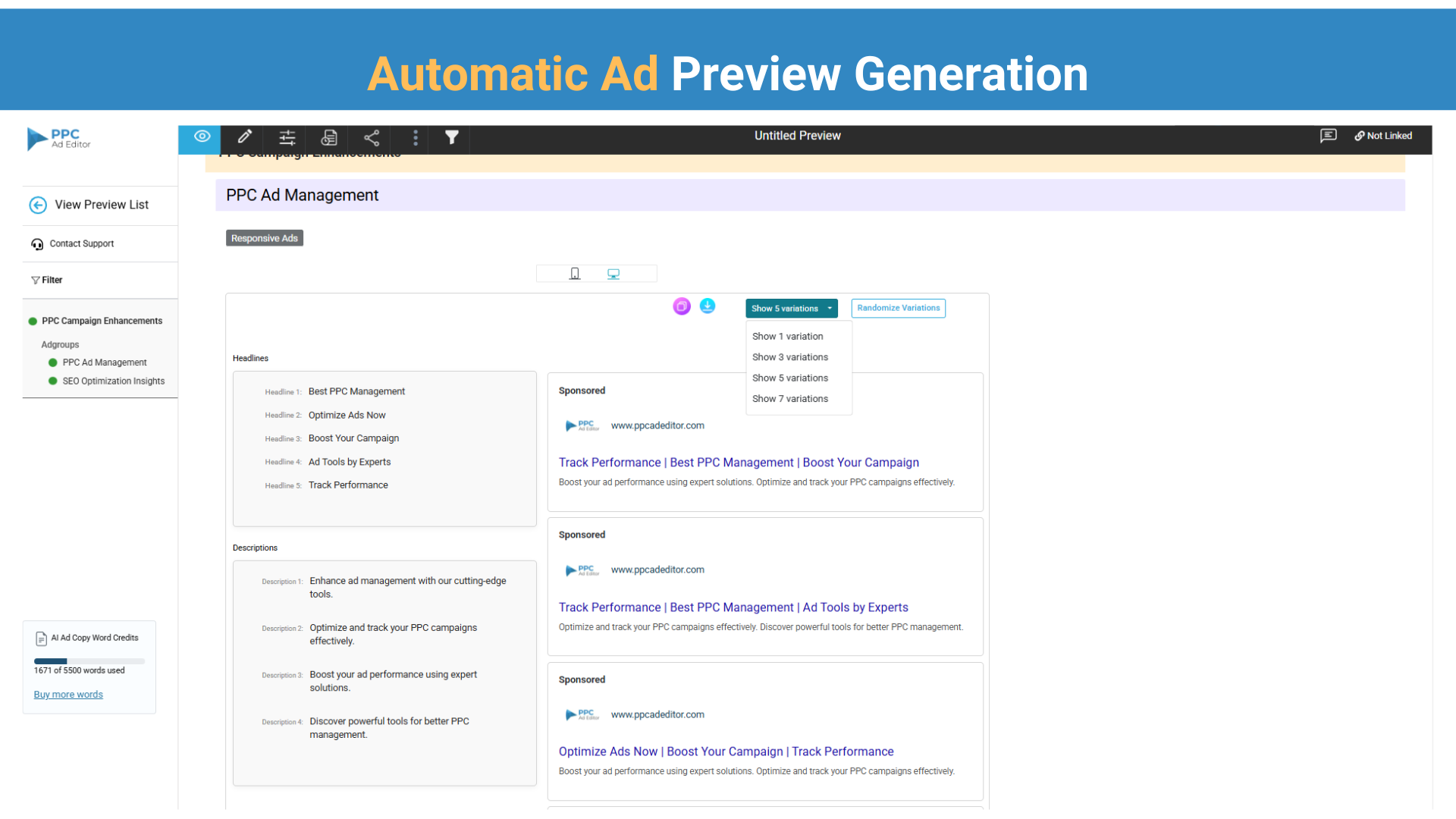Open the three-dot more options menu
The image size is (1456, 819).
click(415, 137)
